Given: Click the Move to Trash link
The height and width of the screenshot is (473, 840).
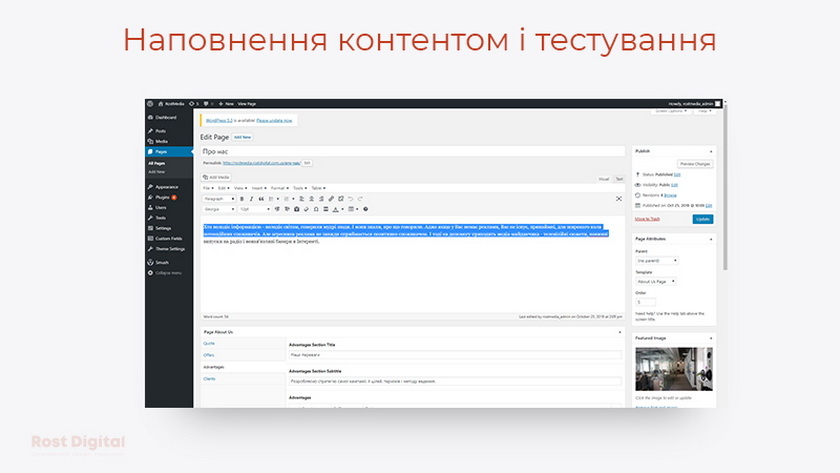Looking at the screenshot, I should coord(647,218).
